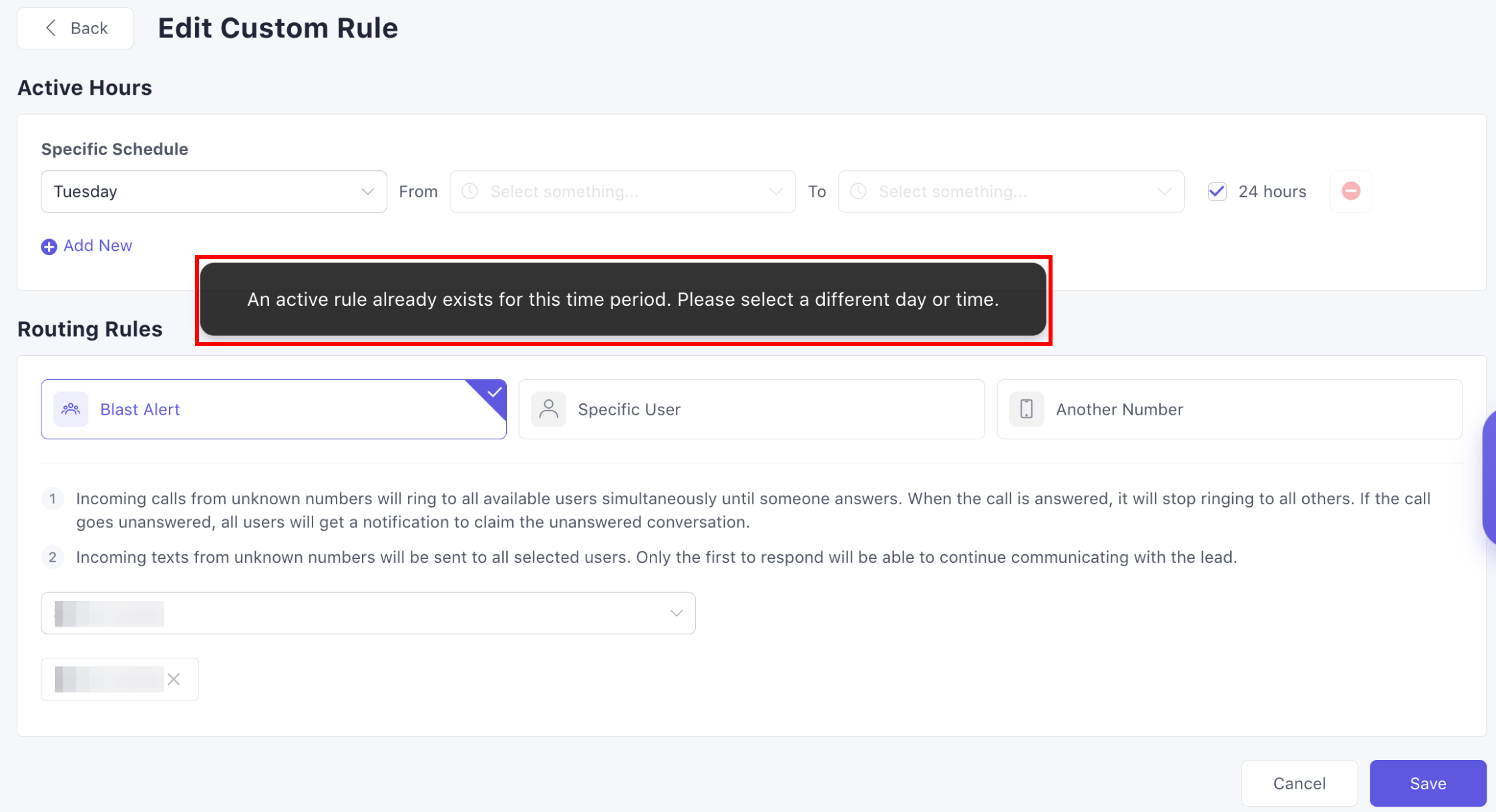Click the Blast Alert group icon
This screenshot has width=1496, height=812.
point(71,409)
